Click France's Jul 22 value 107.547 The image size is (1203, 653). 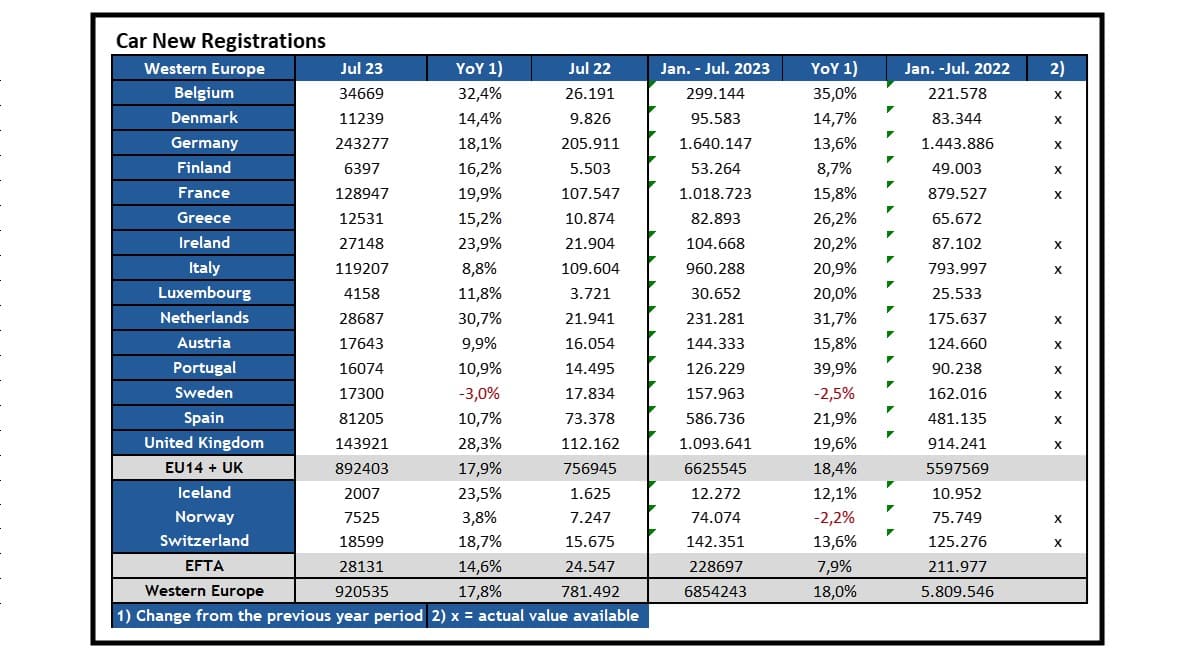point(589,194)
